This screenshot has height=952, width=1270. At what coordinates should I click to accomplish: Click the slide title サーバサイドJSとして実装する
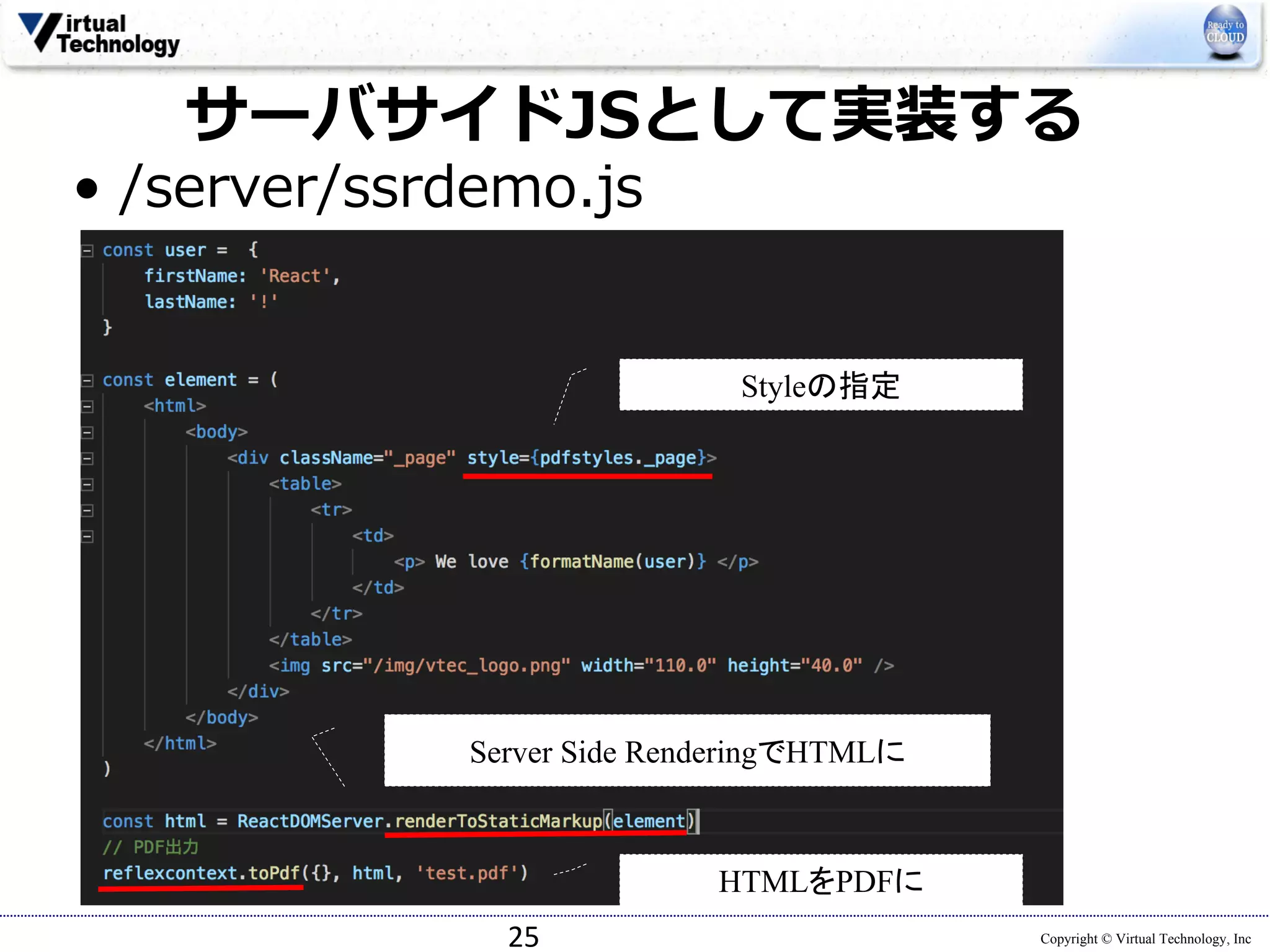[634, 113]
